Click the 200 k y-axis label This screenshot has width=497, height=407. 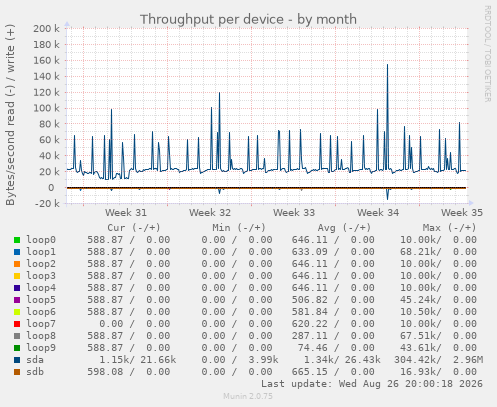[46, 29]
